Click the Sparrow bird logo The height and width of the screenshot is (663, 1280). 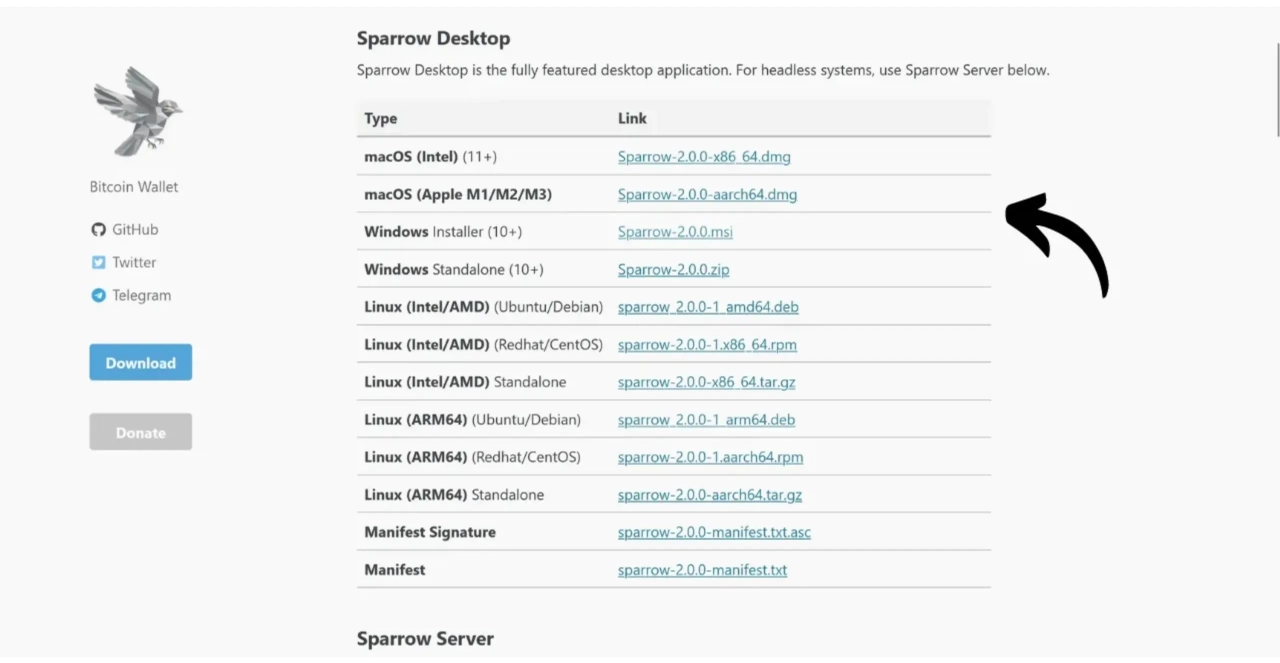point(137,111)
